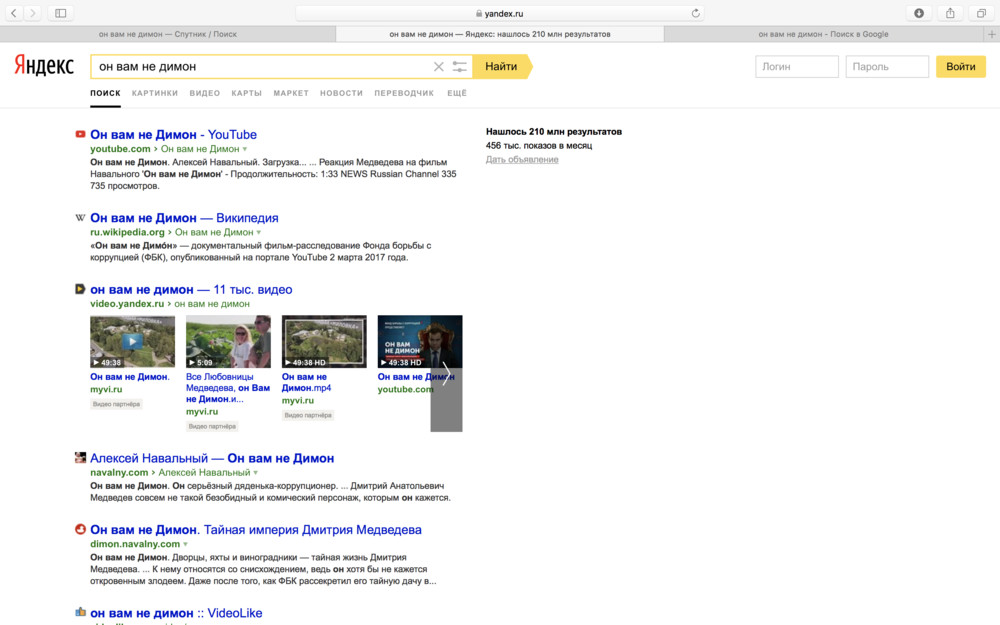Click video.yandex.ru green URL
Image resolution: width=1000 pixels, height=625 pixels.
pyautogui.click(x=127, y=304)
